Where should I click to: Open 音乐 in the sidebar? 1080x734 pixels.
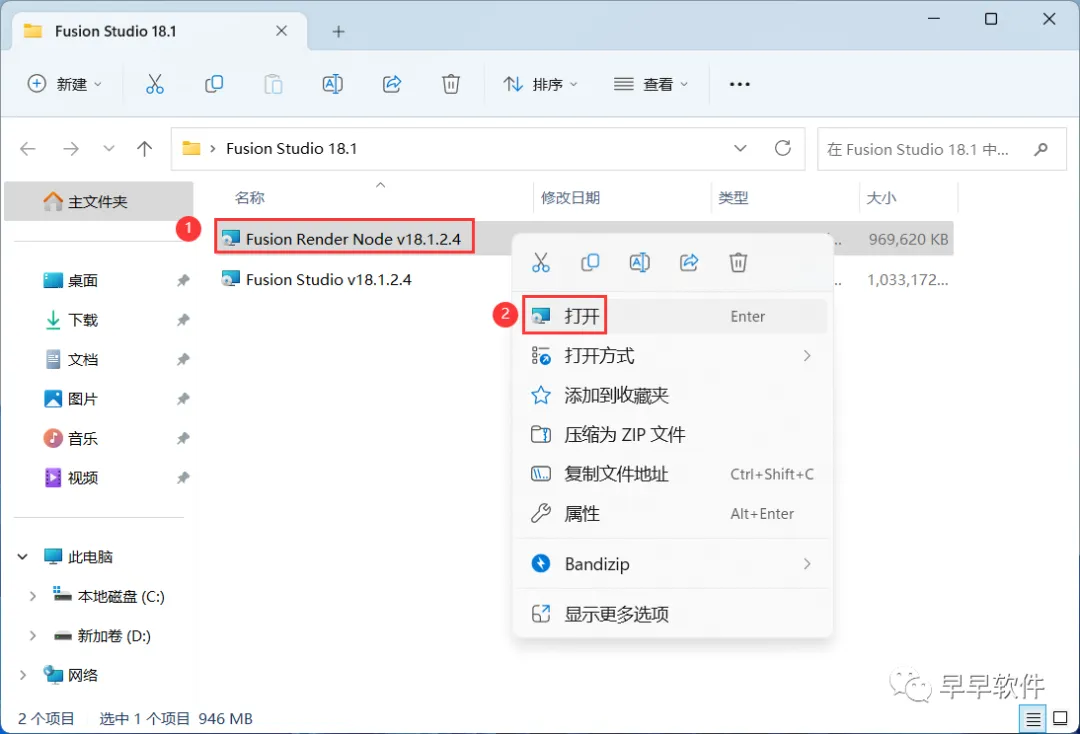tap(83, 439)
